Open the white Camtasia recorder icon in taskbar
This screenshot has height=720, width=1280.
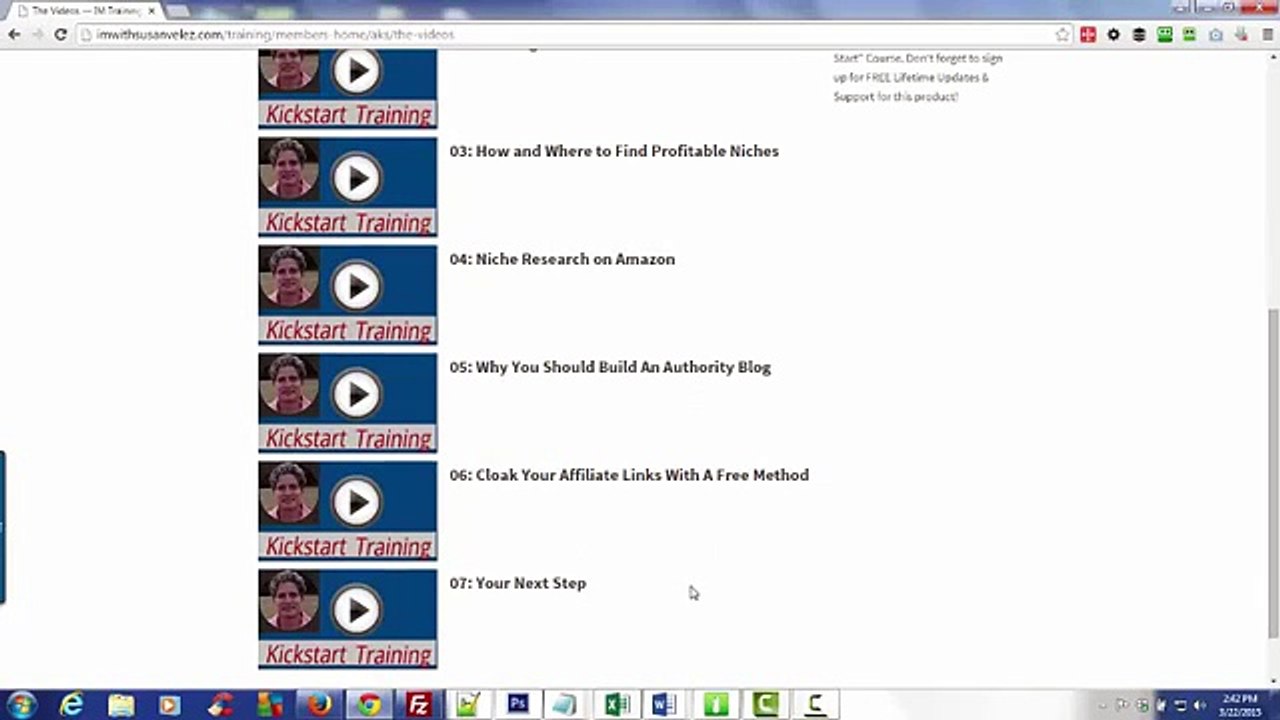(815, 705)
